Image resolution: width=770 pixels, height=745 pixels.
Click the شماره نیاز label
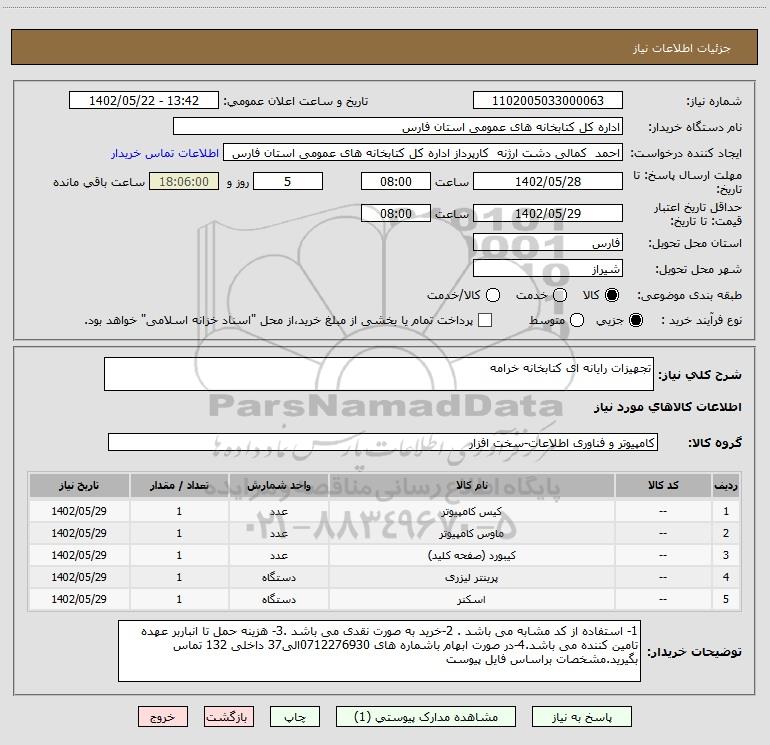(x=714, y=102)
